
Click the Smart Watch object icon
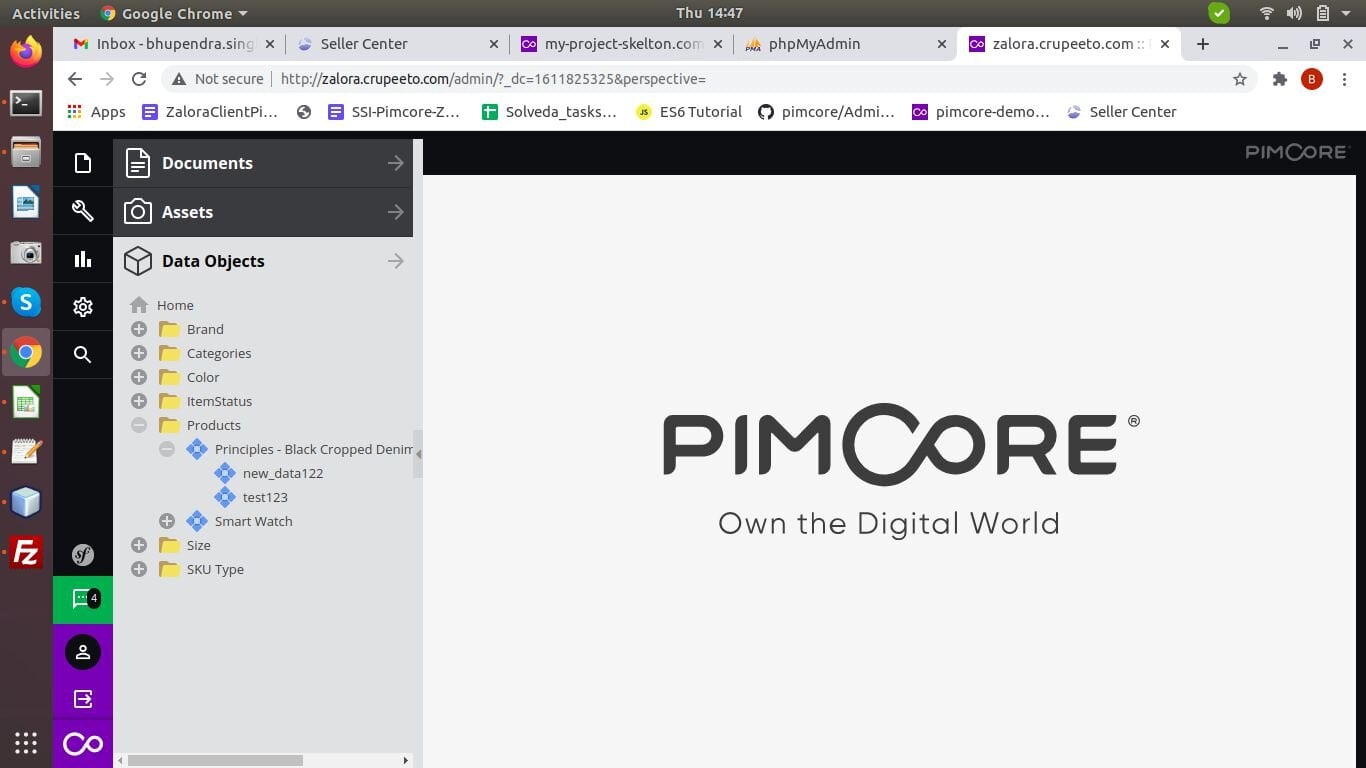197,521
